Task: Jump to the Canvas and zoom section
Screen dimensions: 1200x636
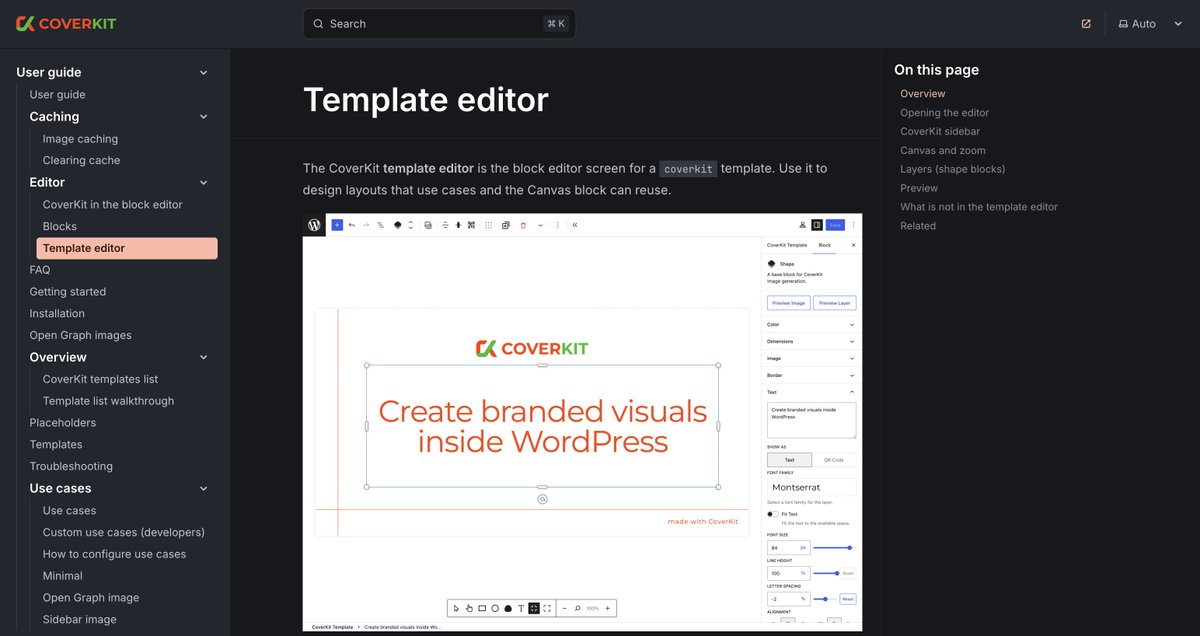Action: (x=943, y=151)
